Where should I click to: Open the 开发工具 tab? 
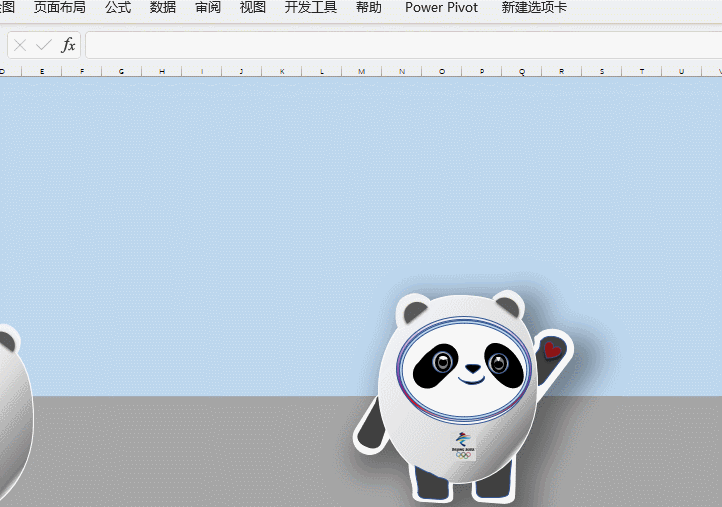(x=311, y=8)
